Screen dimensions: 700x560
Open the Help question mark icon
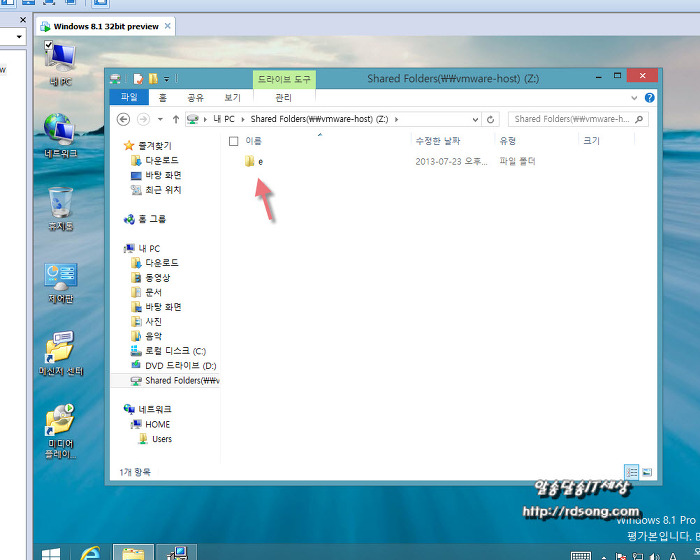click(650, 98)
